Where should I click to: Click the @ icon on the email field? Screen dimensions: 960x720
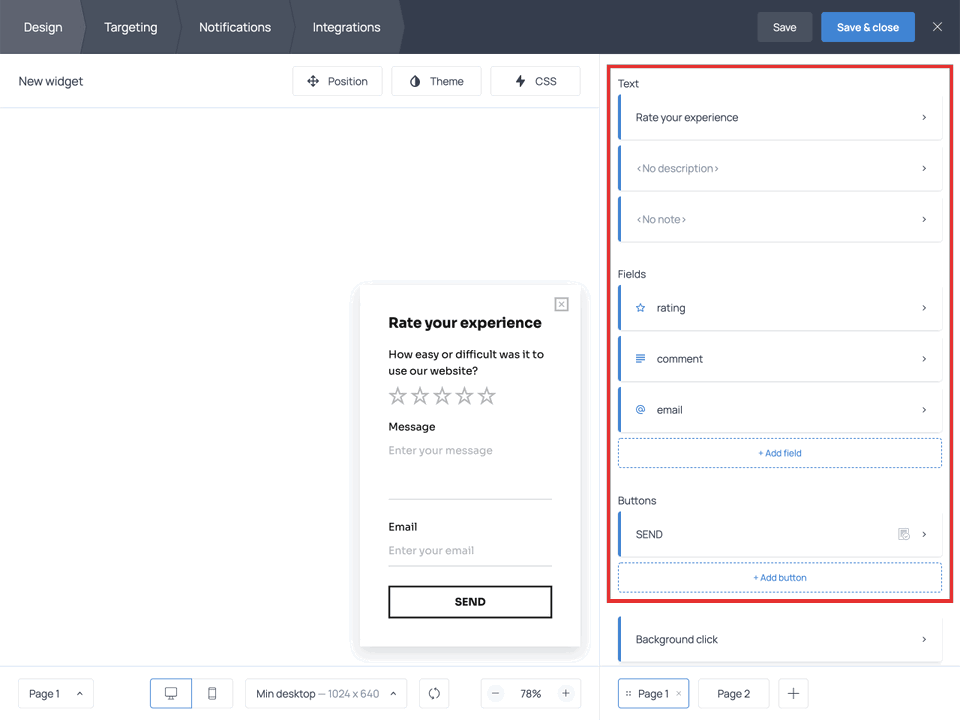[x=642, y=409]
